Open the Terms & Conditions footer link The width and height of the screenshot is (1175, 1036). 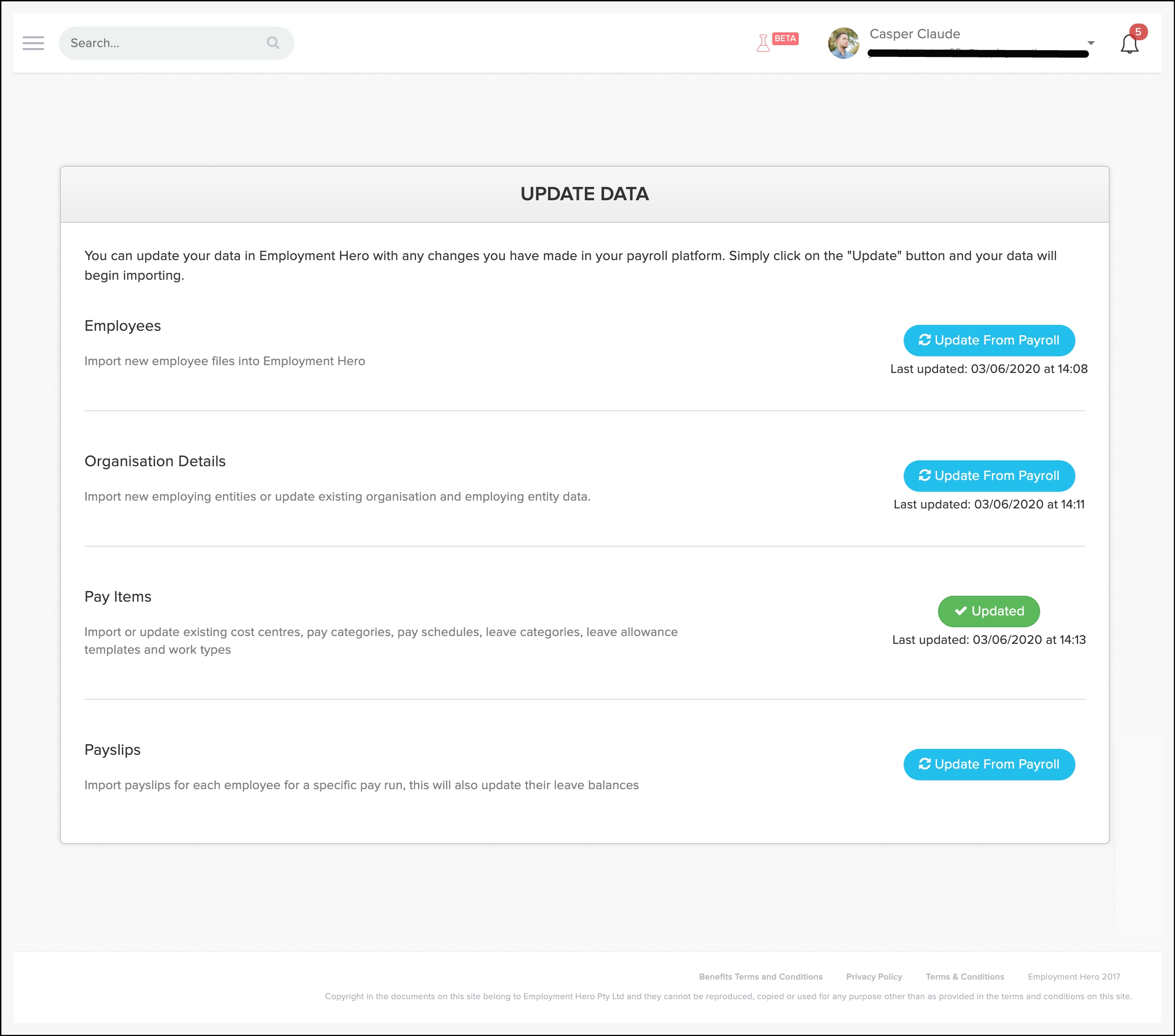click(965, 977)
